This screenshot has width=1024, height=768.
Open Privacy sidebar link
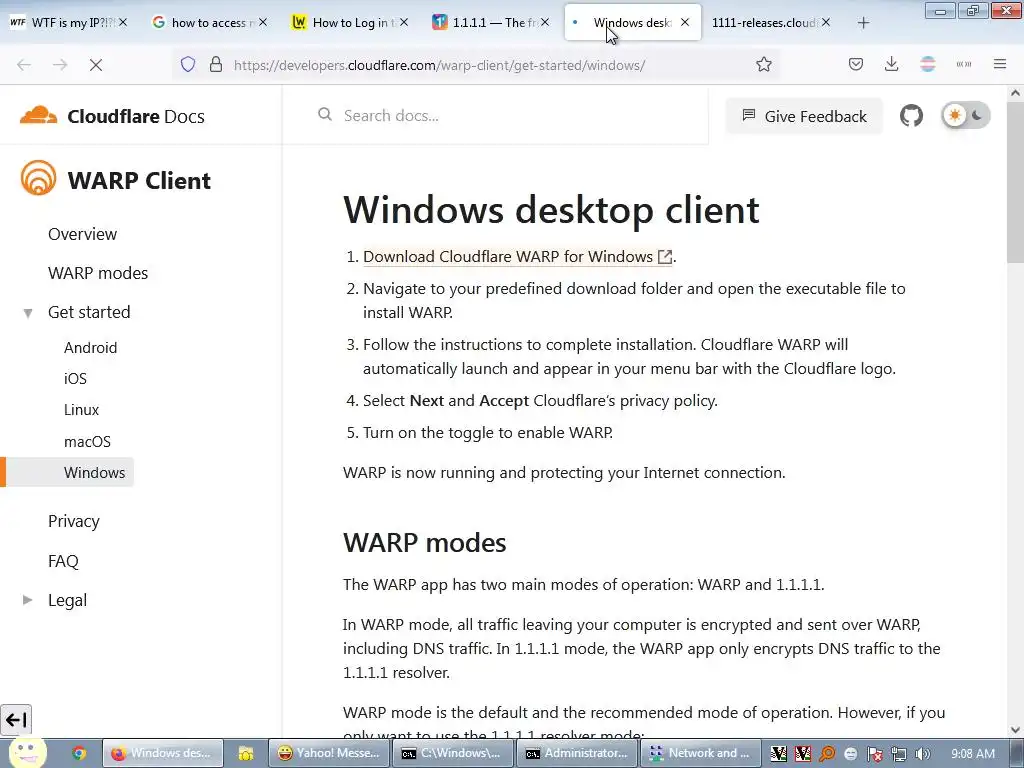pos(74,521)
